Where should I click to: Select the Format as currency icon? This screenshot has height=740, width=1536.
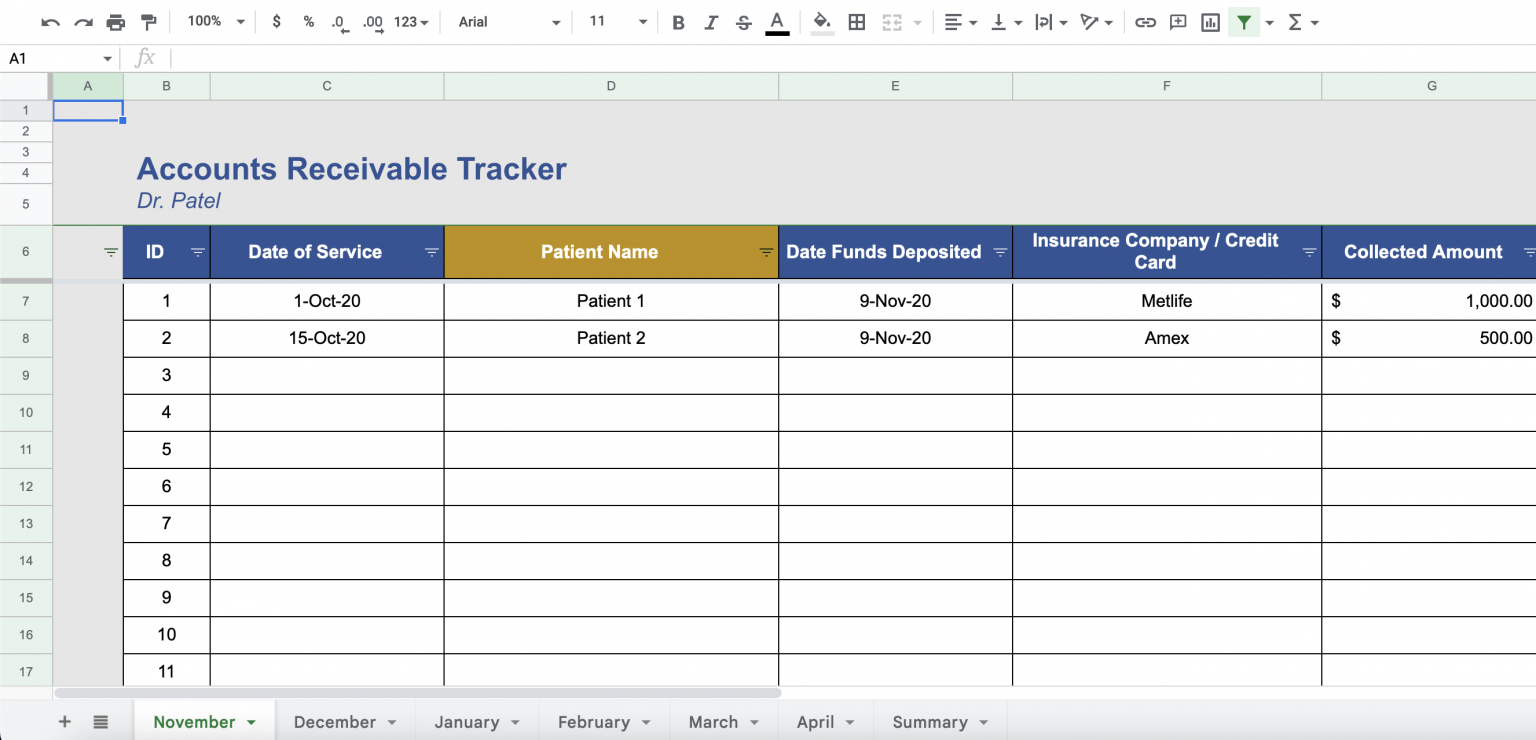[x=277, y=21]
